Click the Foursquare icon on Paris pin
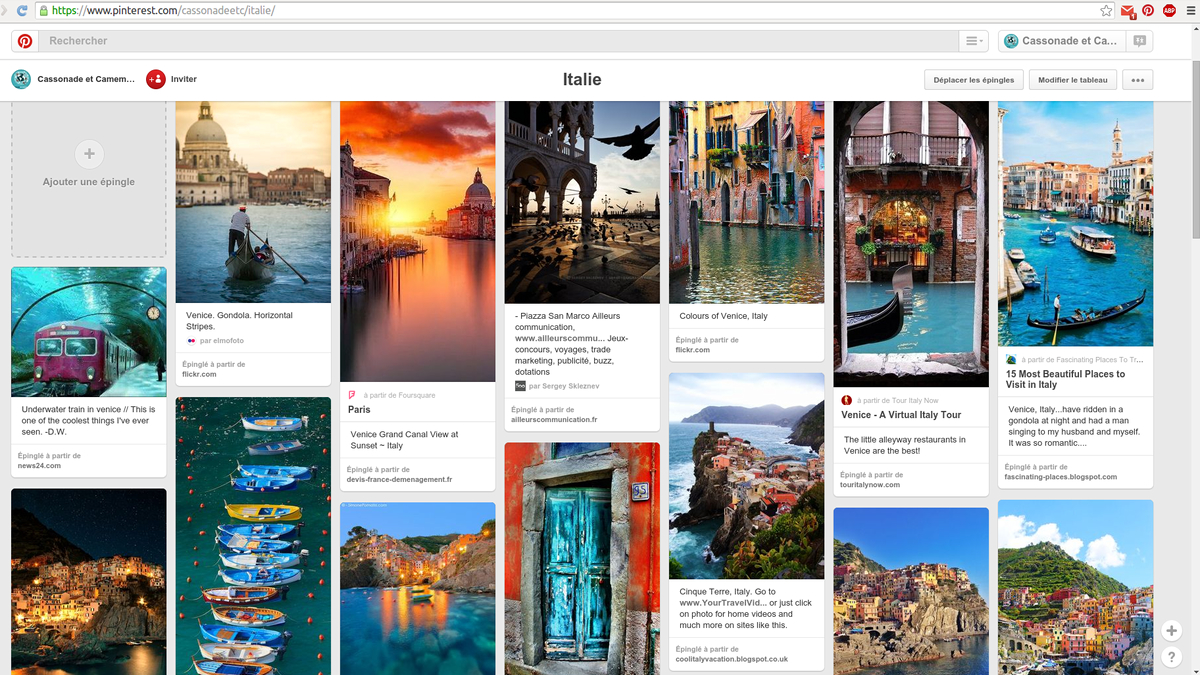This screenshot has height=675, width=1200. 352,395
